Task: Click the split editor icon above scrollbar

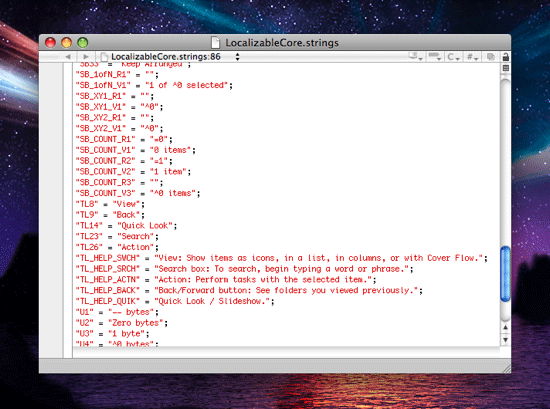Action: pos(505,68)
